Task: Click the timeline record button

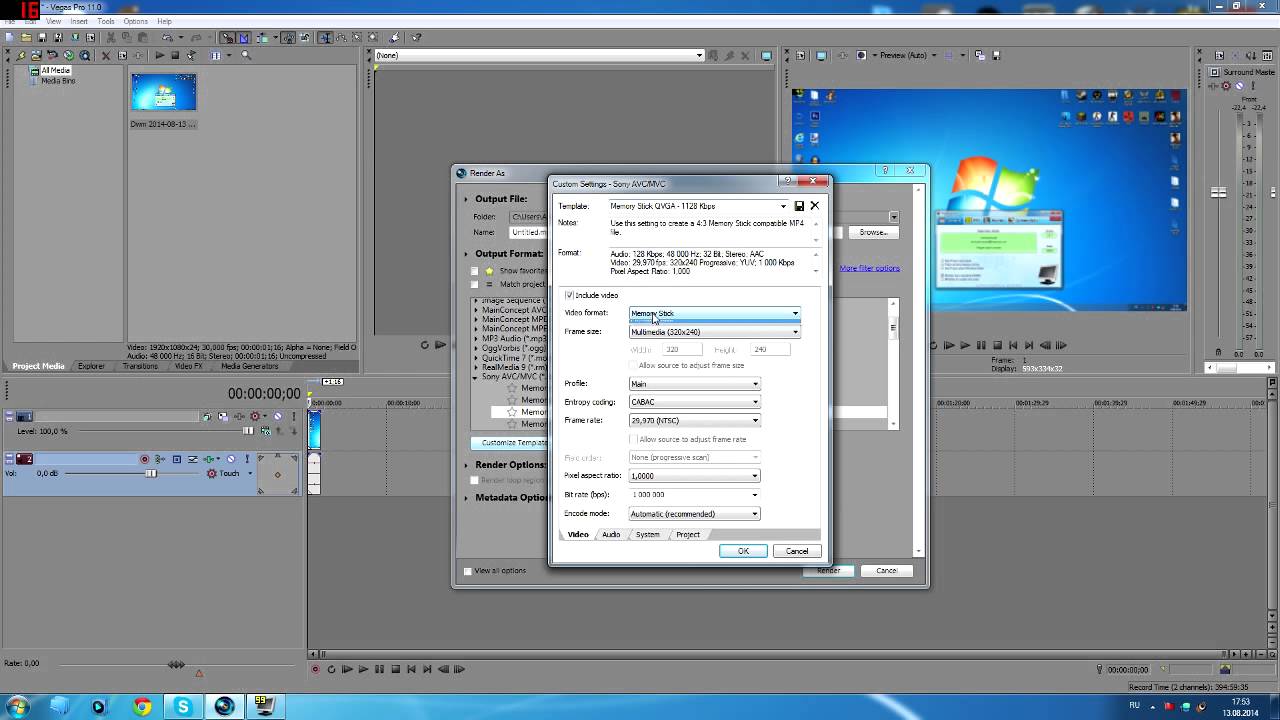Action: pos(315,669)
